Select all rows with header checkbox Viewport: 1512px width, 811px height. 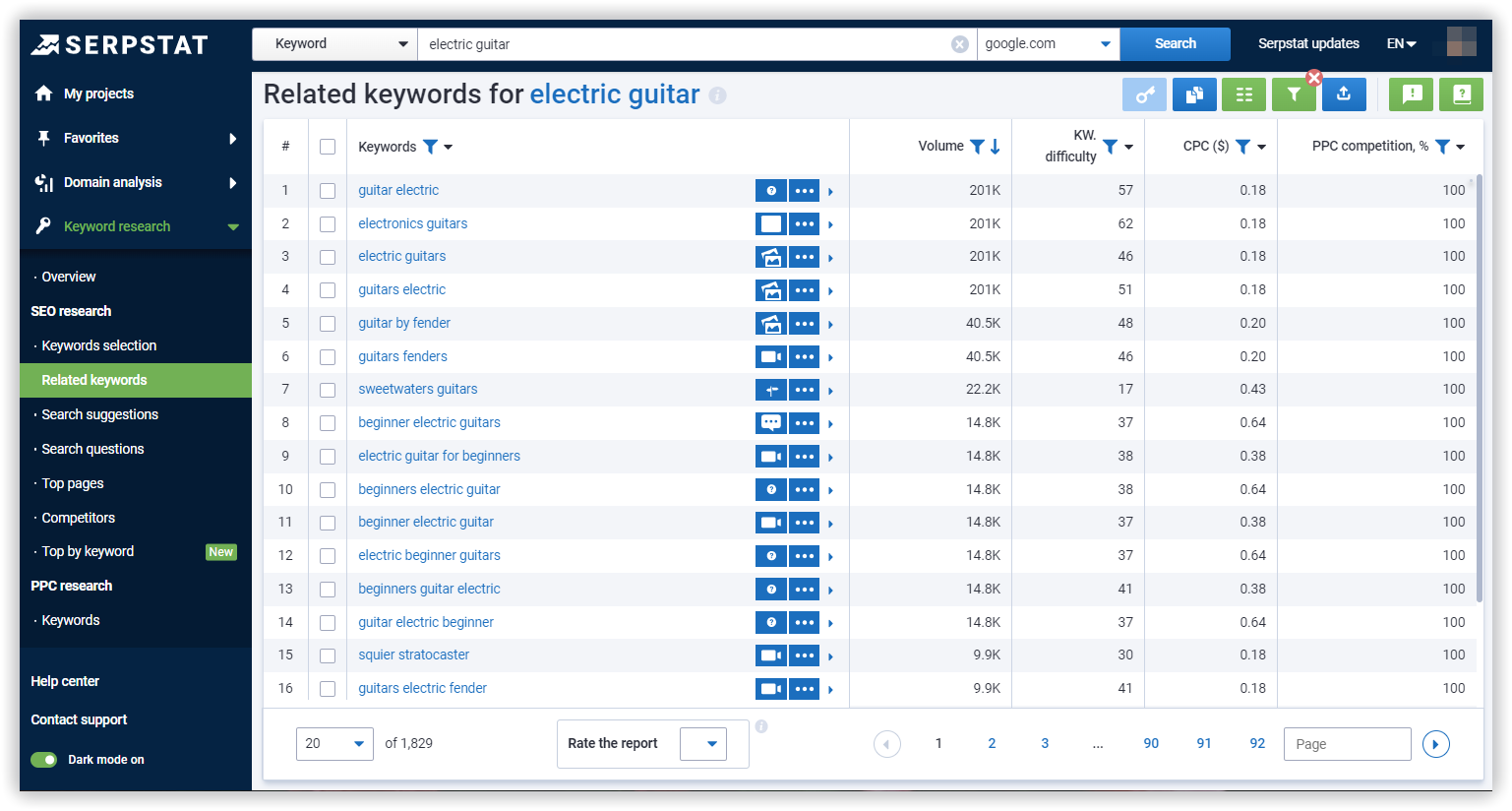pyautogui.click(x=328, y=147)
